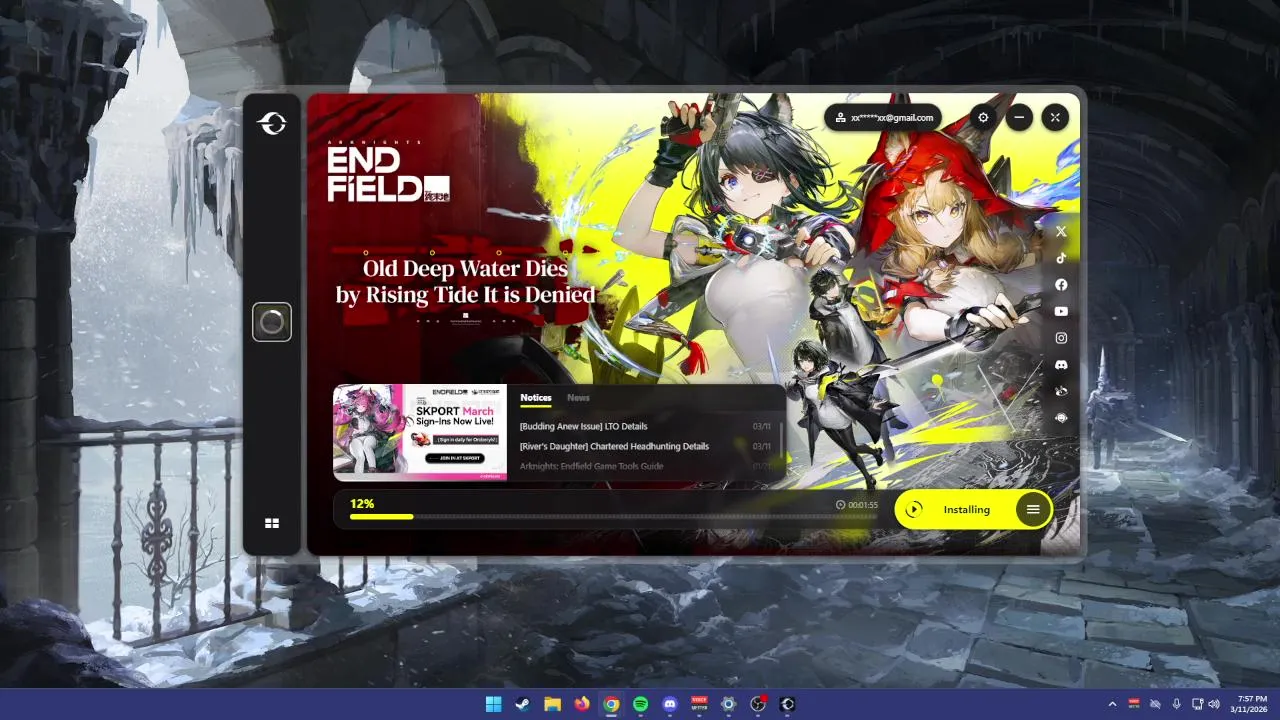Viewport: 1280px width, 720px height.
Task: Open Spotify from the taskbar
Action: coord(640,704)
